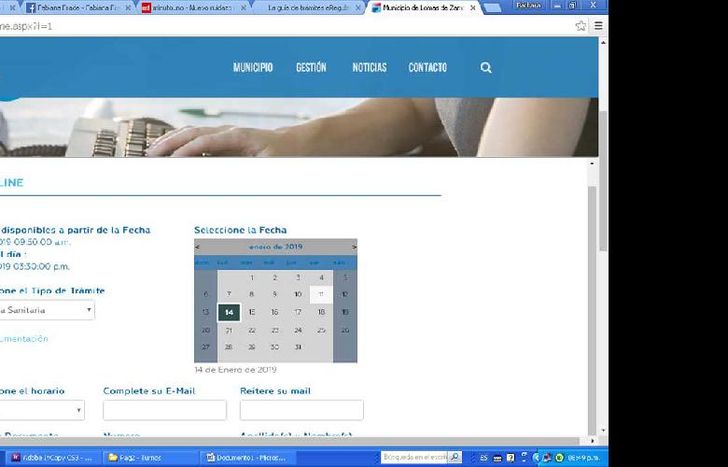Open the site search magnifier icon

click(486, 68)
